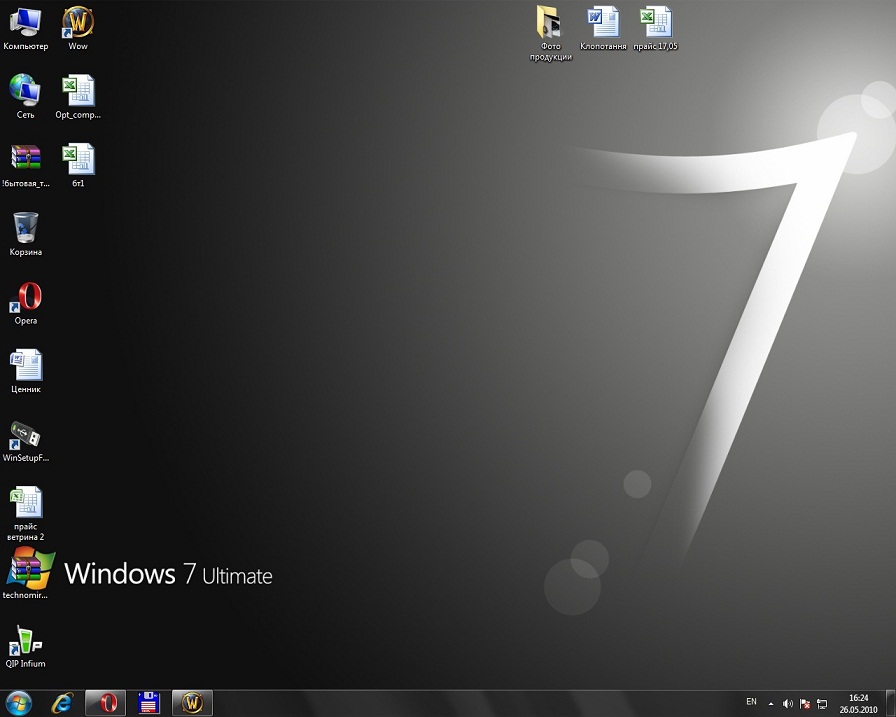The height and width of the screenshot is (717, 896).
Task: Select the Opera desktop shortcut
Action: tap(25, 303)
